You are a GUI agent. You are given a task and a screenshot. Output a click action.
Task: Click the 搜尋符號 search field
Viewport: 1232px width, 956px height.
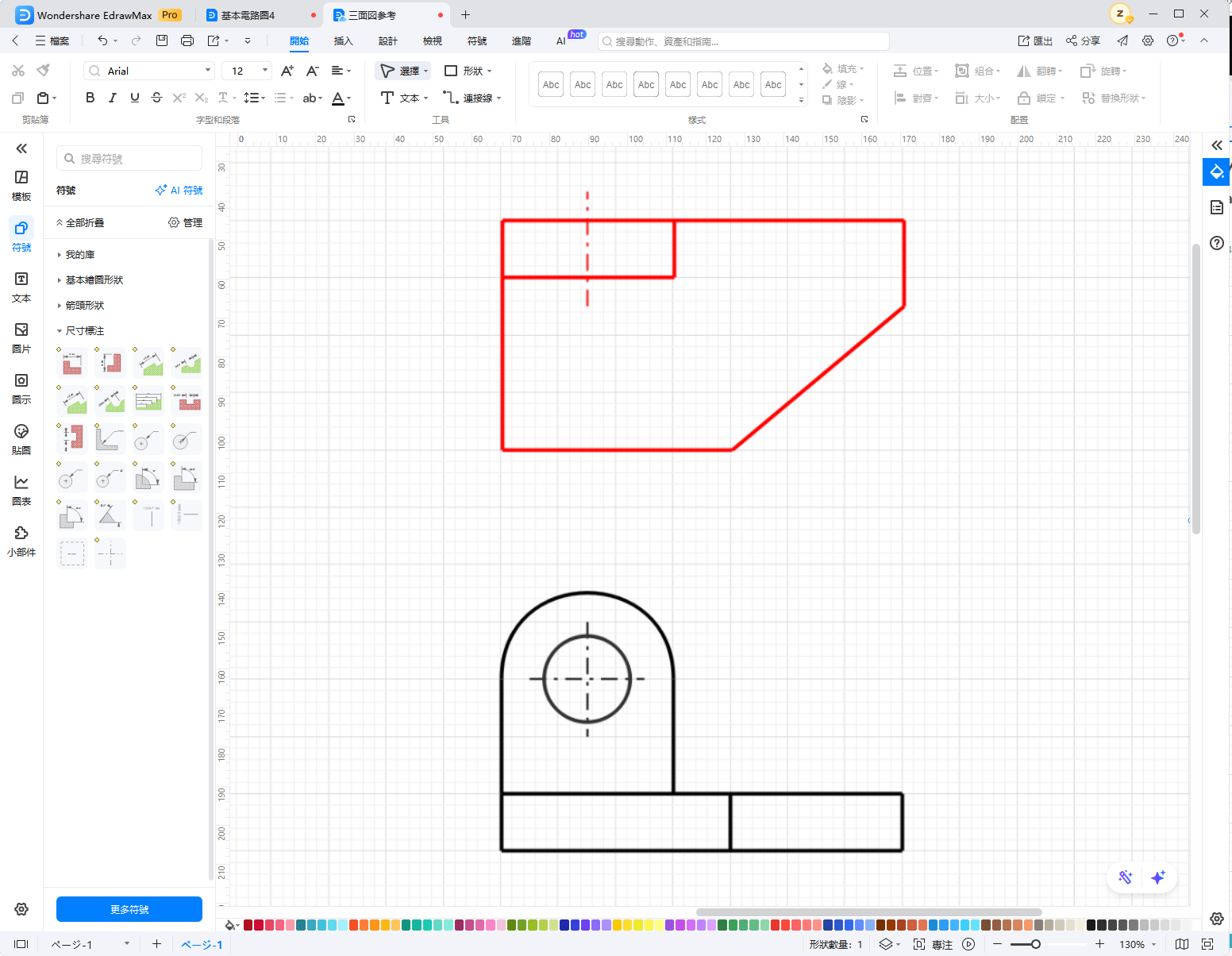point(129,159)
